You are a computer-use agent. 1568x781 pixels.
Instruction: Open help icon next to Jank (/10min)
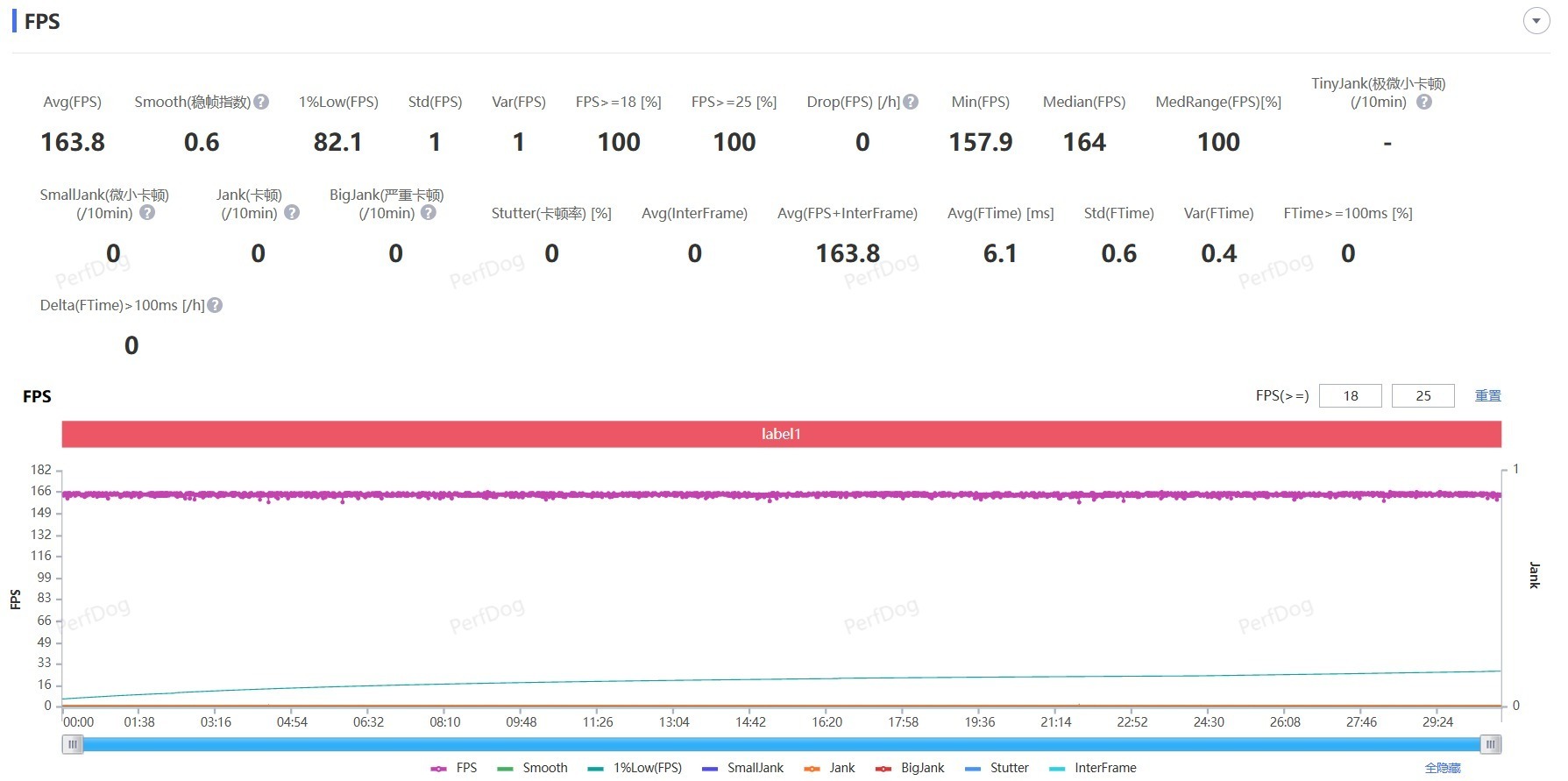292,212
